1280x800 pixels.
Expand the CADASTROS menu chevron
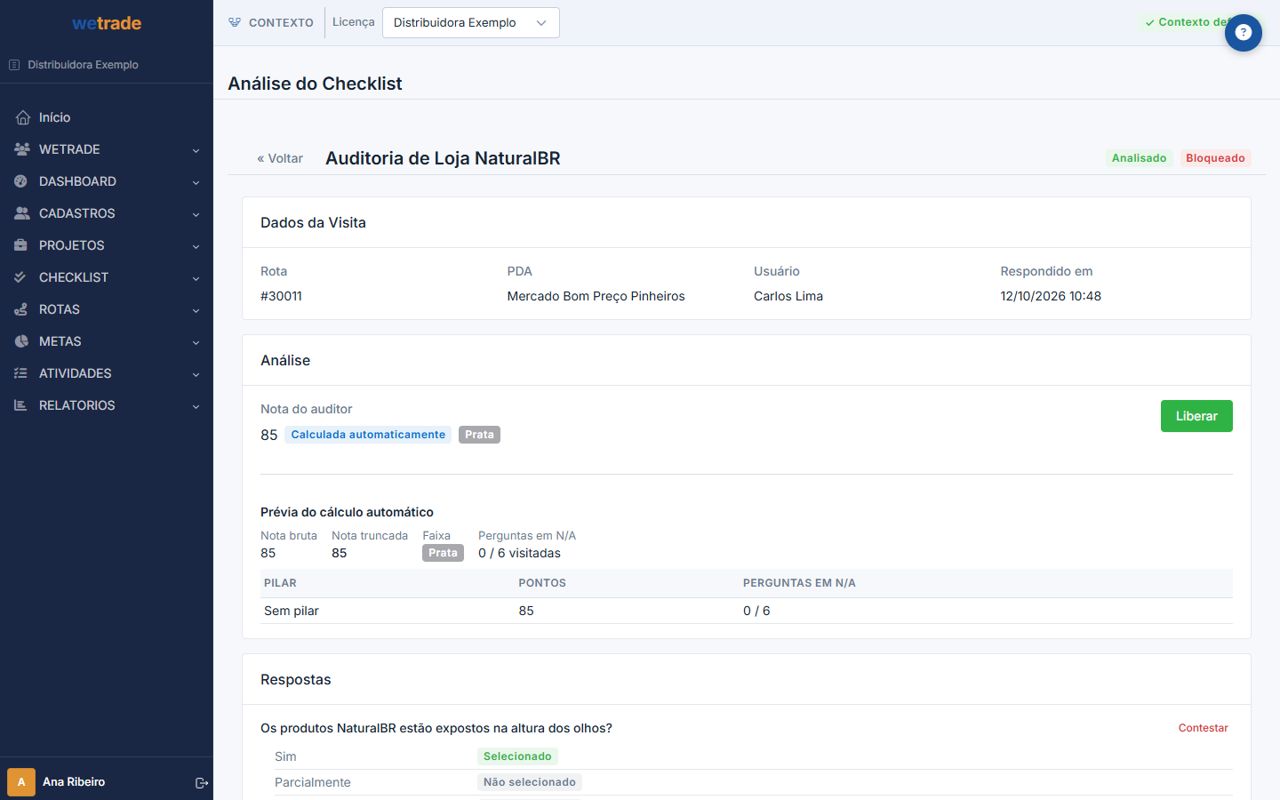point(196,215)
